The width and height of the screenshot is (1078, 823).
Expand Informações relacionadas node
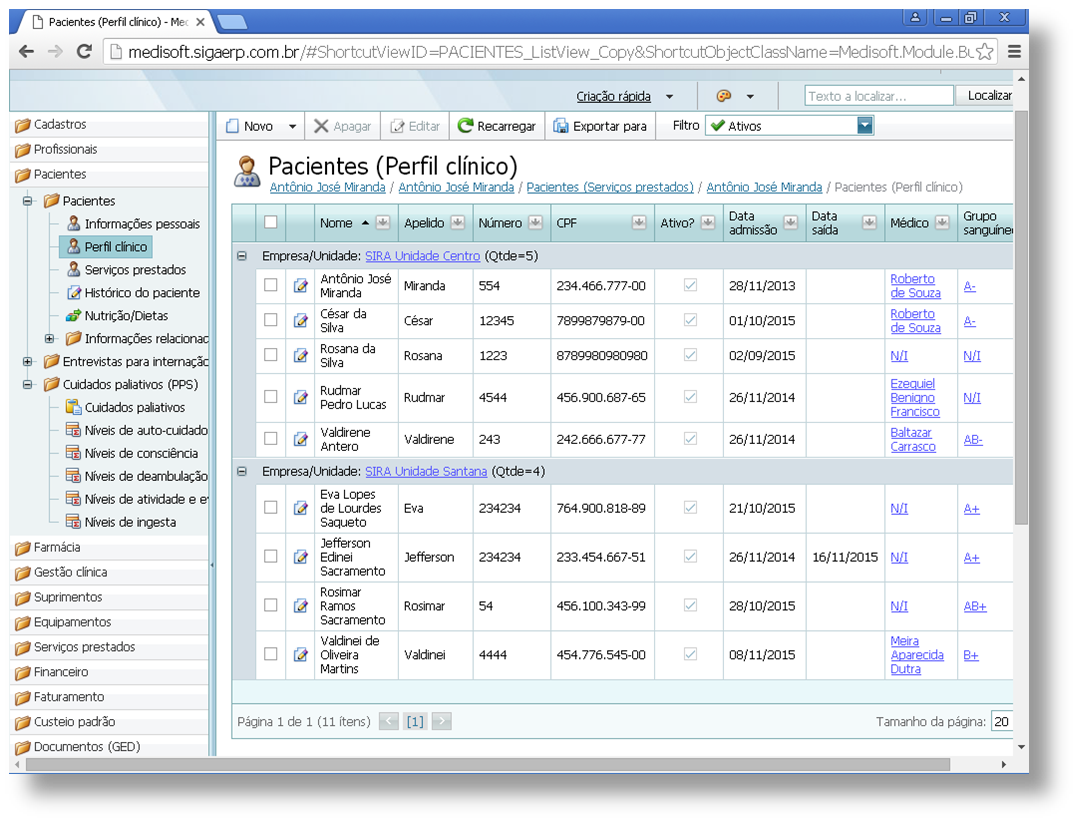point(50,338)
